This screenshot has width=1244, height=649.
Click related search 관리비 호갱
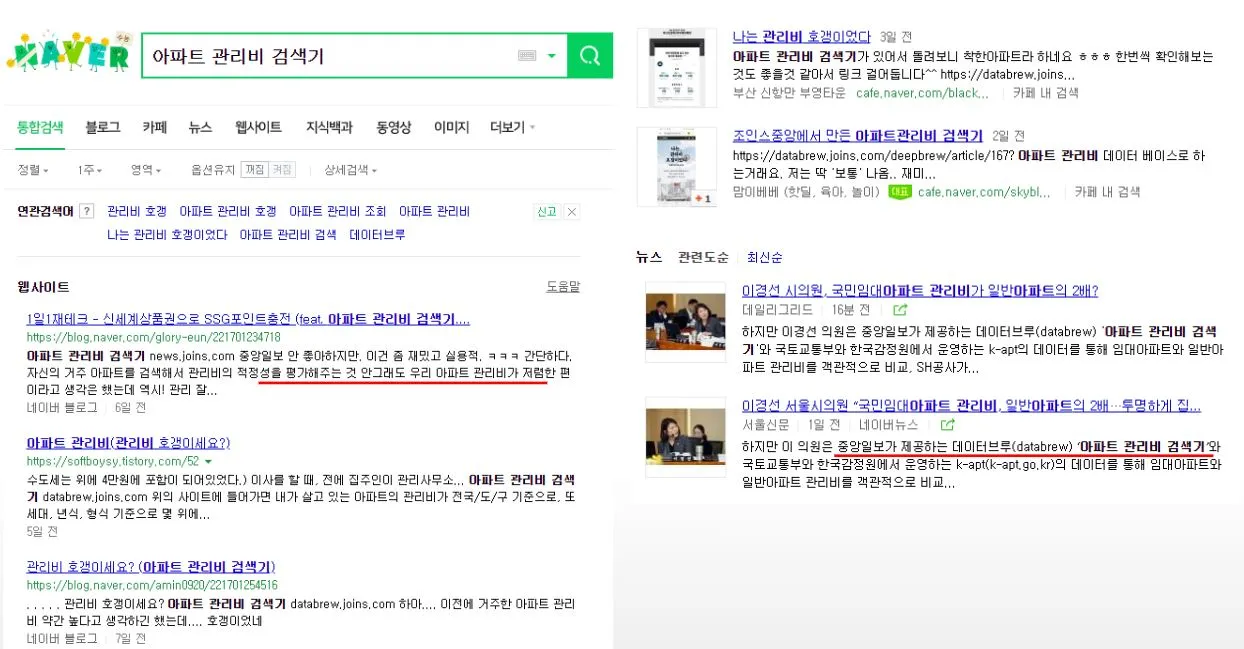click(x=137, y=211)
